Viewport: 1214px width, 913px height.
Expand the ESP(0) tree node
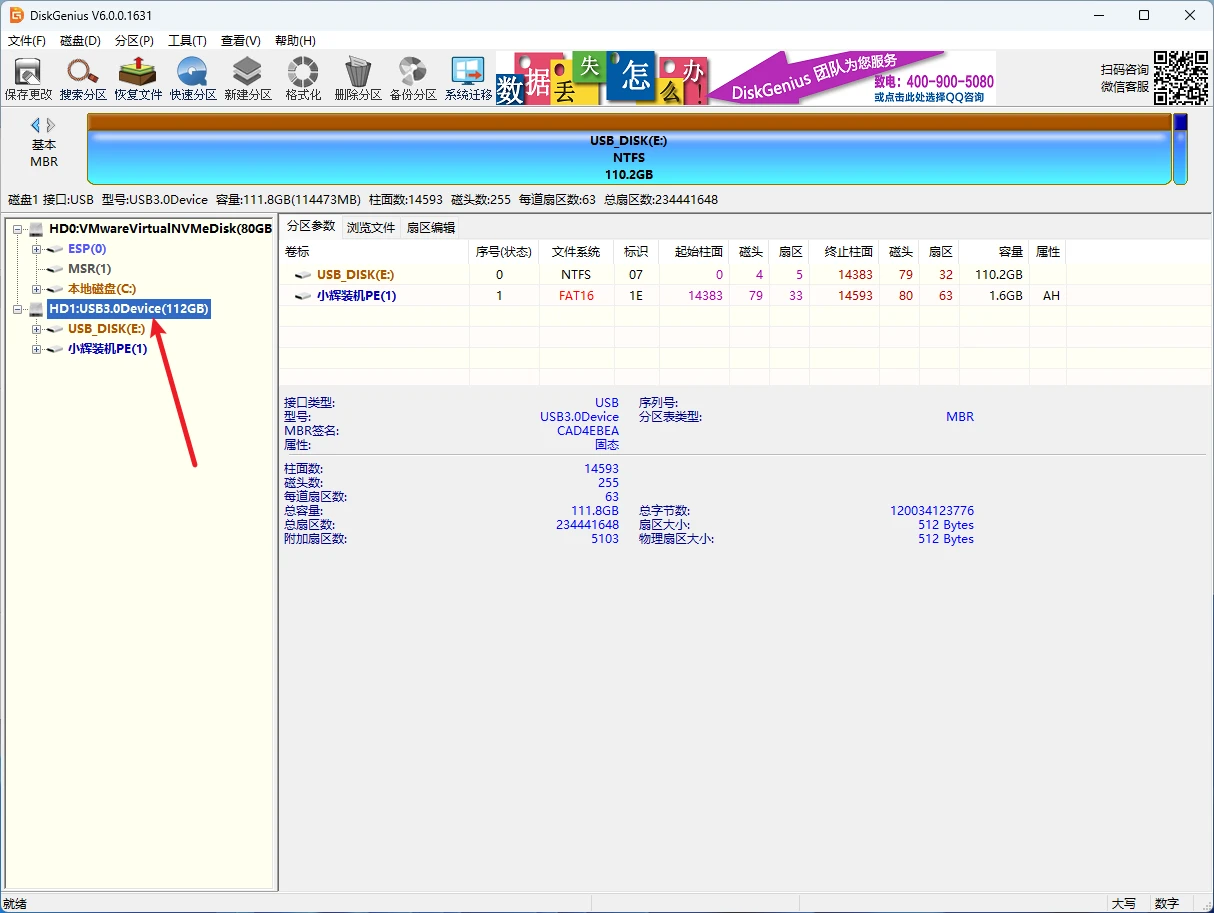pyautogui.click(x=37, y=249)
